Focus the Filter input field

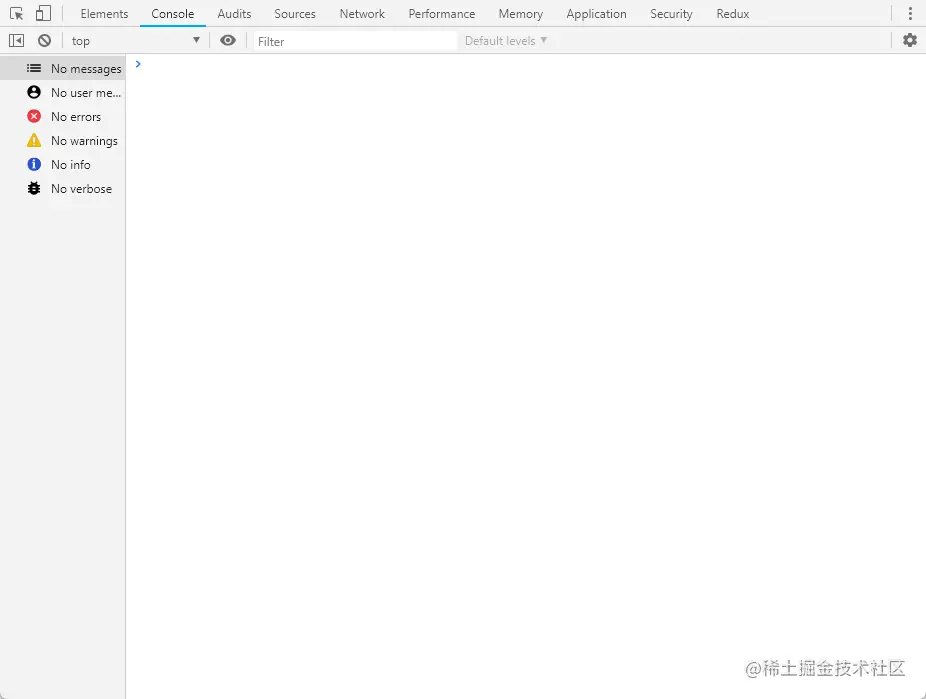(355, 41)
